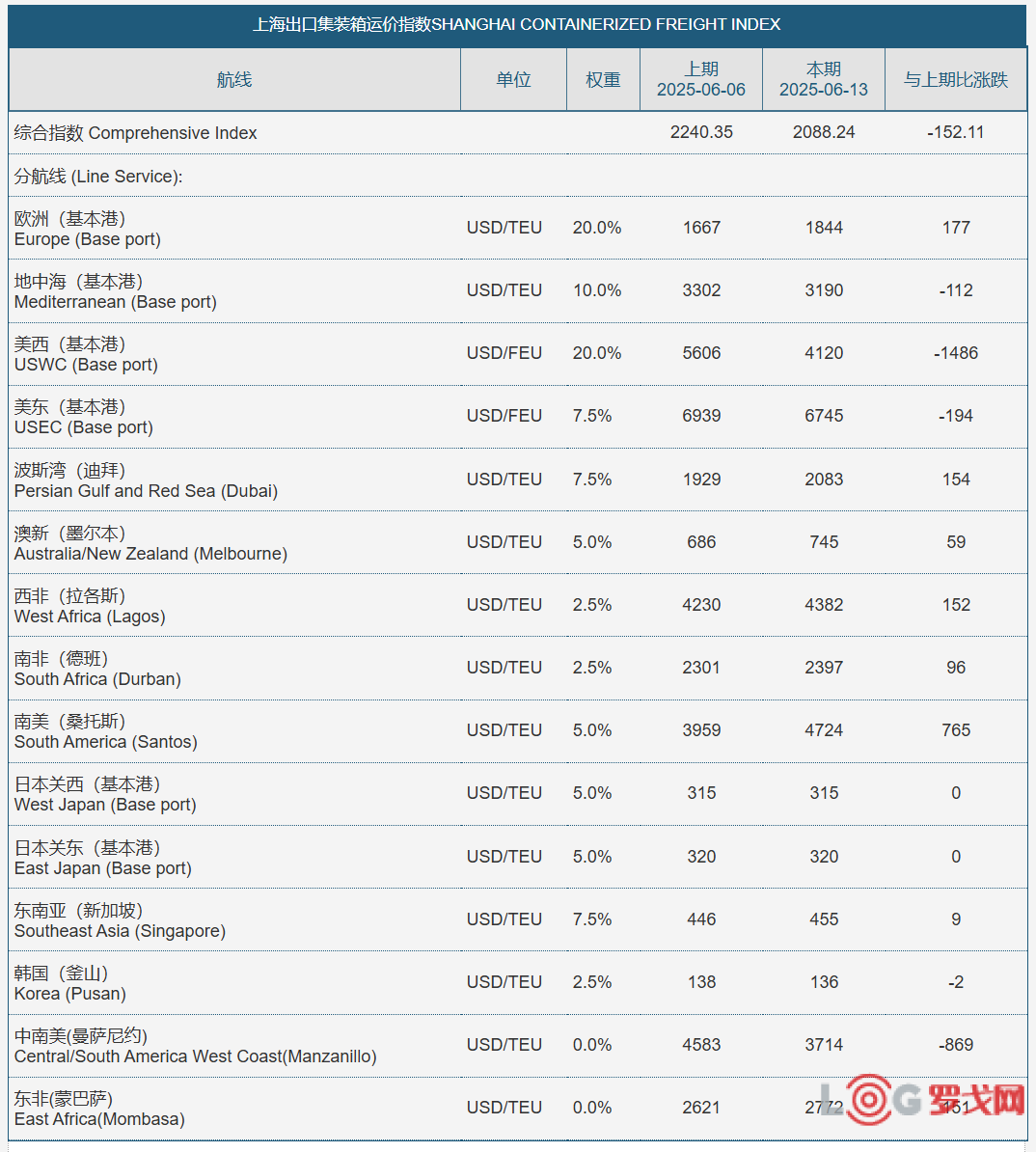The image size is (1036, 1152).
Task: Select the 单位 column header
Action: [513, 79]
